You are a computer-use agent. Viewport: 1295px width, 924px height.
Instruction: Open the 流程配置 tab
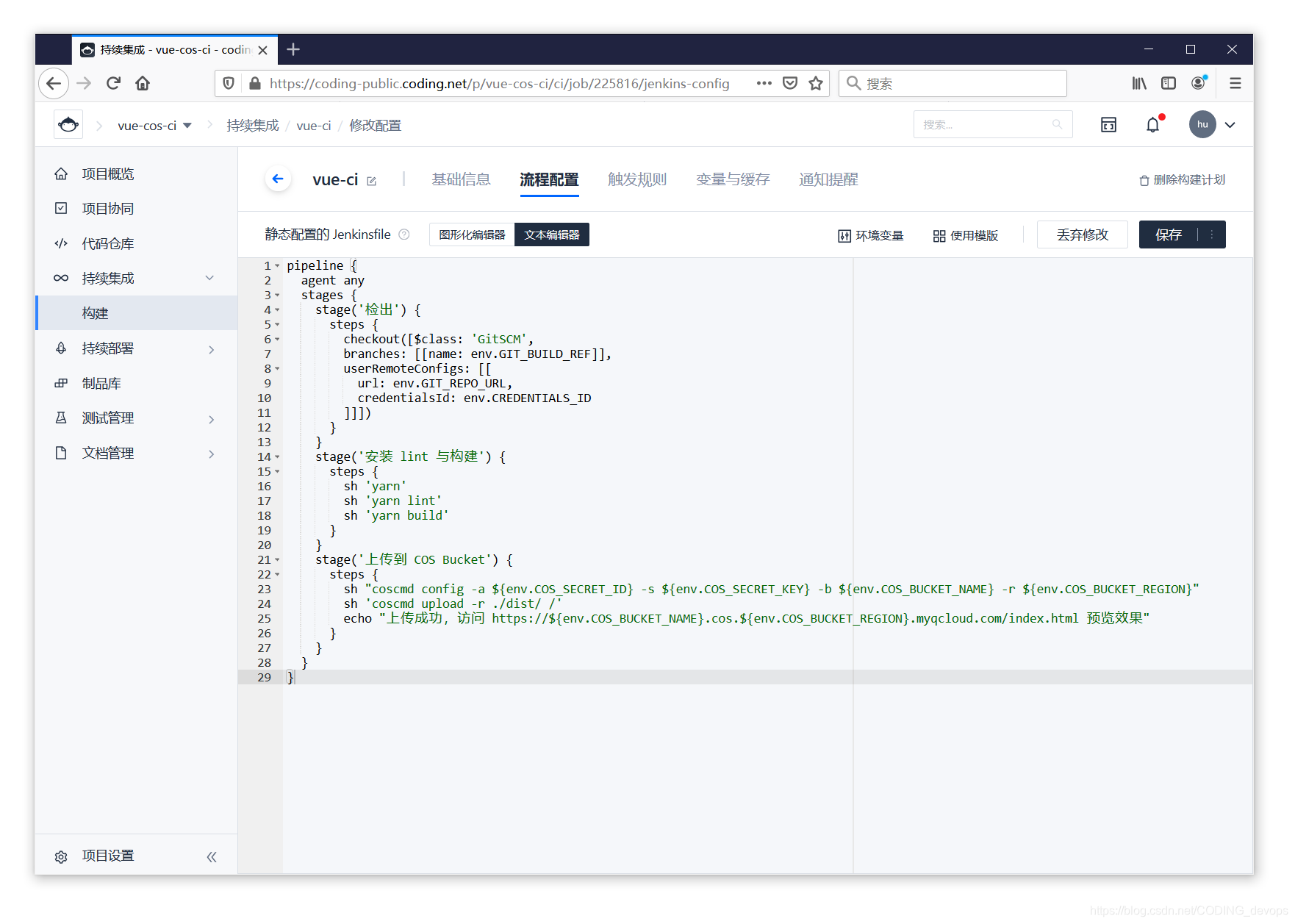549,179
